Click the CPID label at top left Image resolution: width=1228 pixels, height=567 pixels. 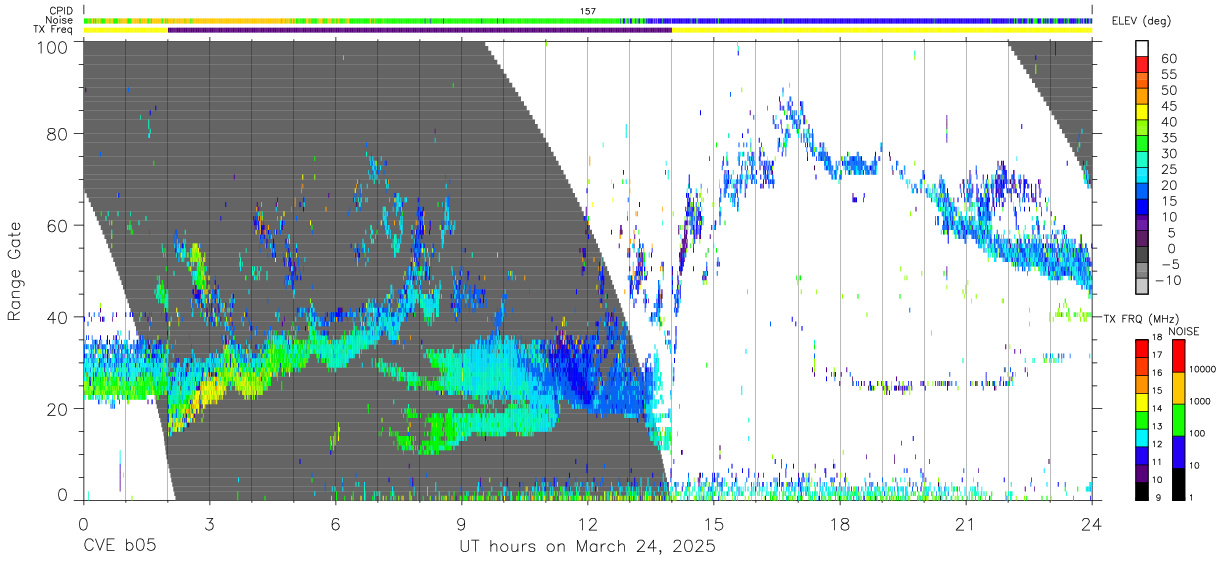tap(61, 10)
